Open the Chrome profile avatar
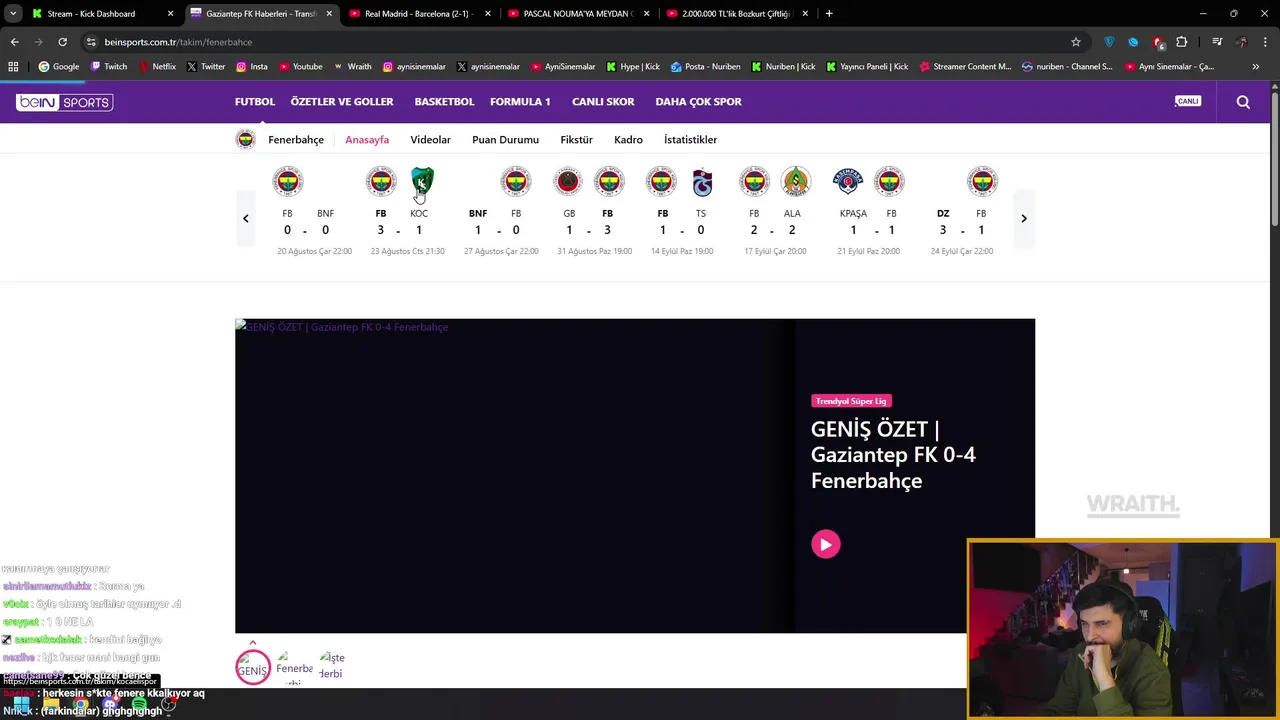The height and width of the screenshot is (720, 1280). click(1242, 42)
